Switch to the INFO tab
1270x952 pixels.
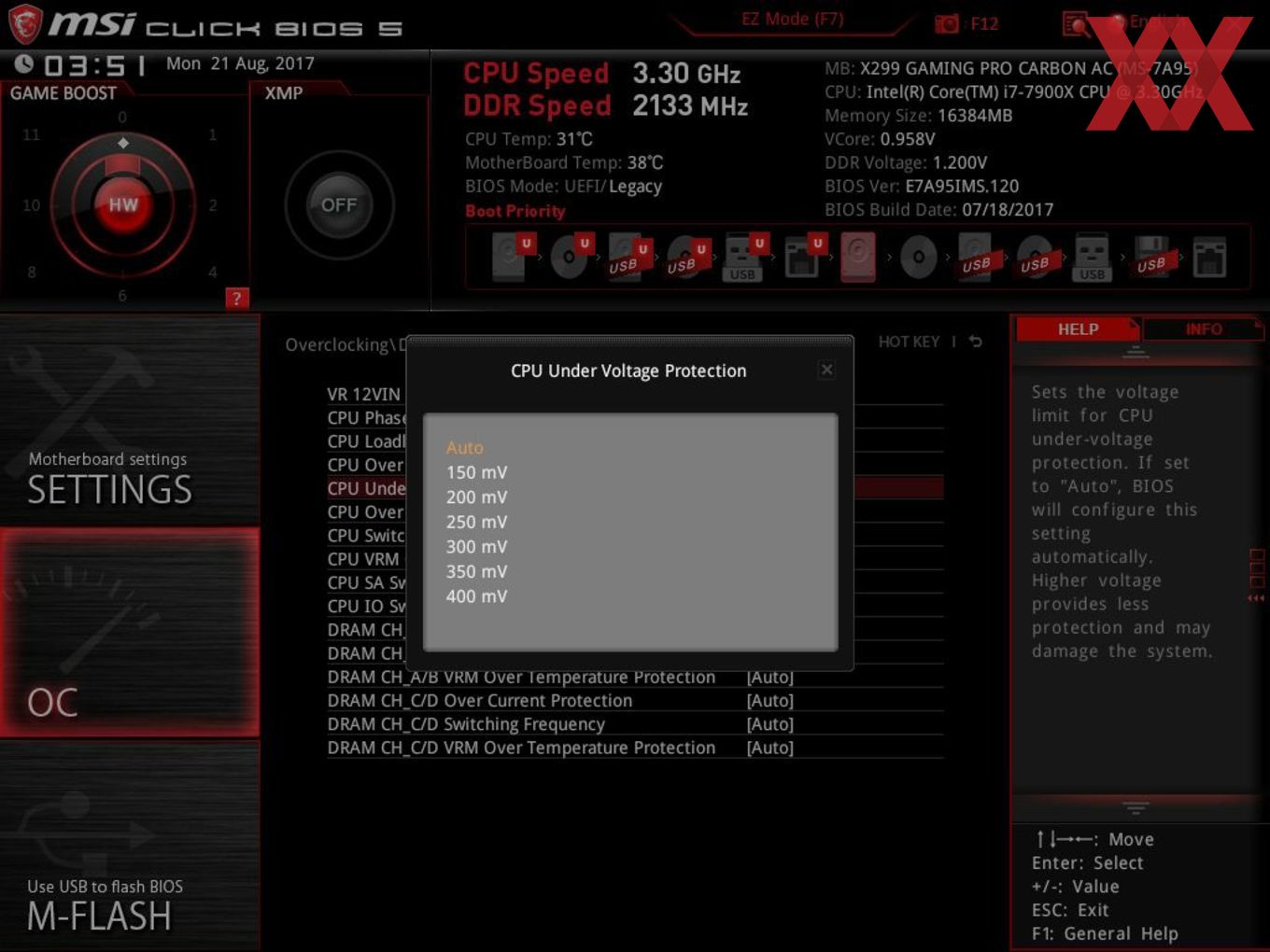(x=1204, y=329)
